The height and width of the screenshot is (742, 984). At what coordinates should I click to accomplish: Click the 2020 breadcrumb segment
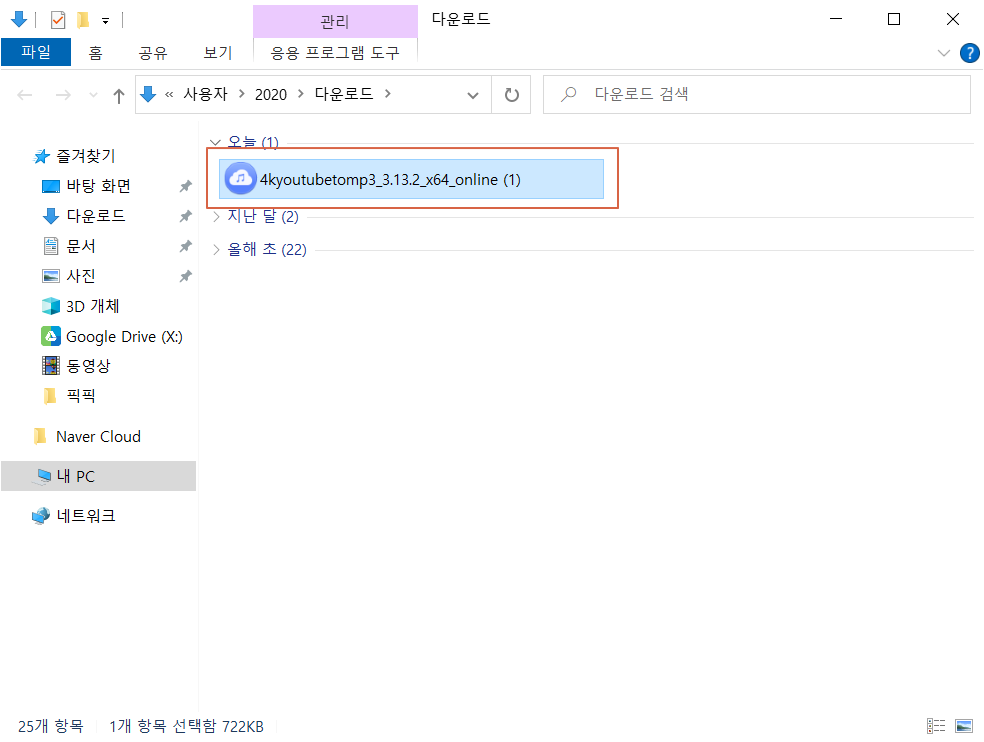270,94
